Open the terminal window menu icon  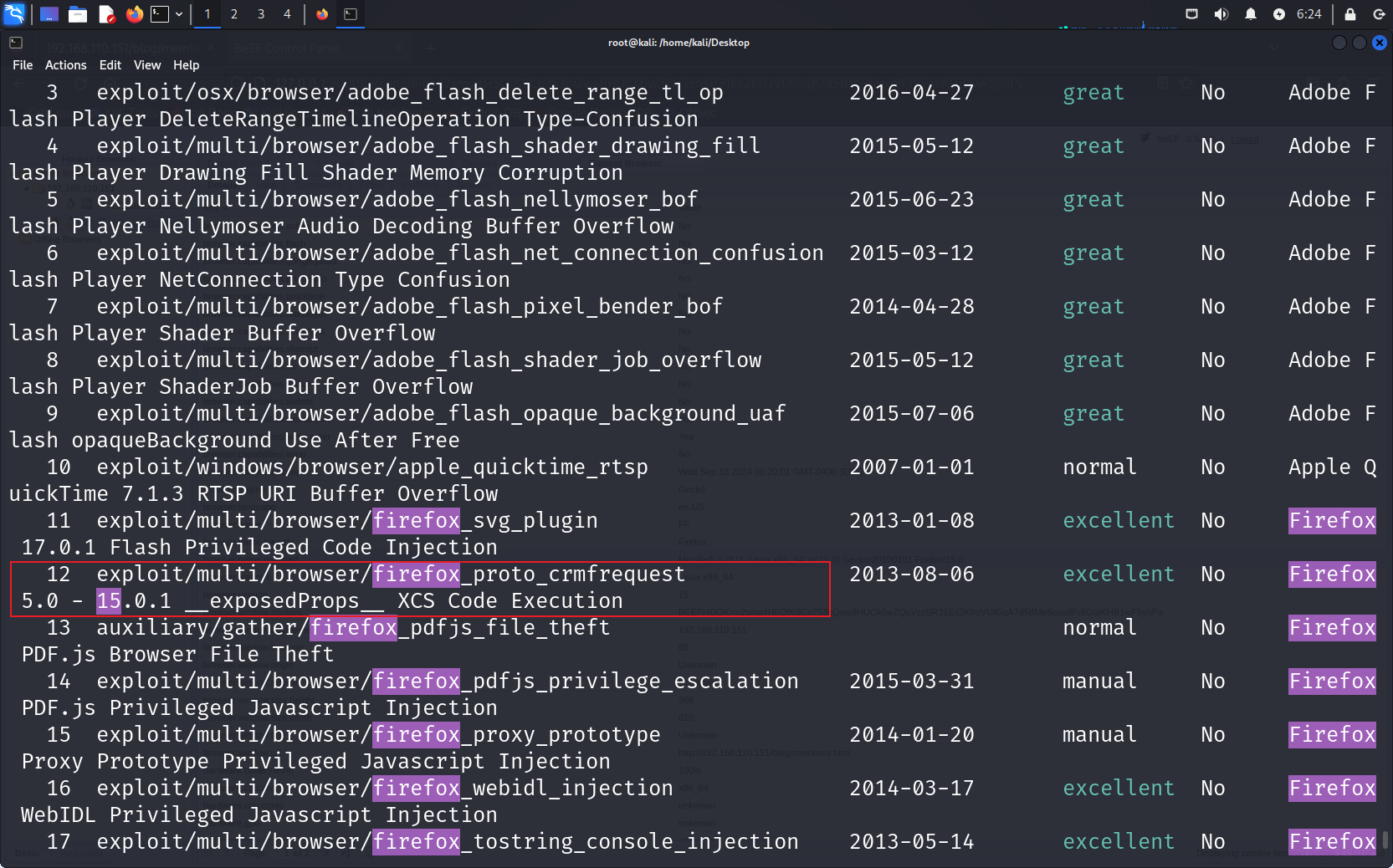coord(16,42)
